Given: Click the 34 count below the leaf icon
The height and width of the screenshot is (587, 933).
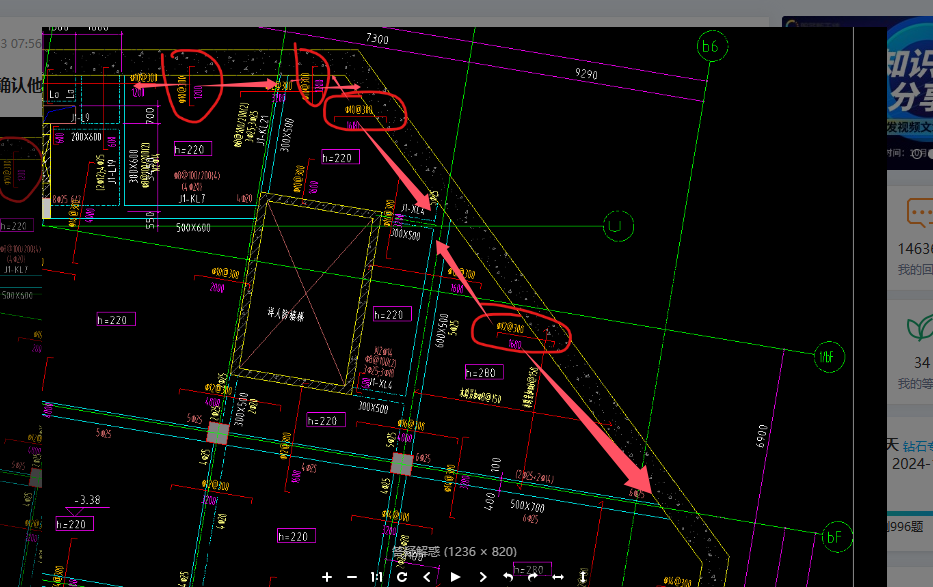Looking at the screenshot, I should 922,362.
